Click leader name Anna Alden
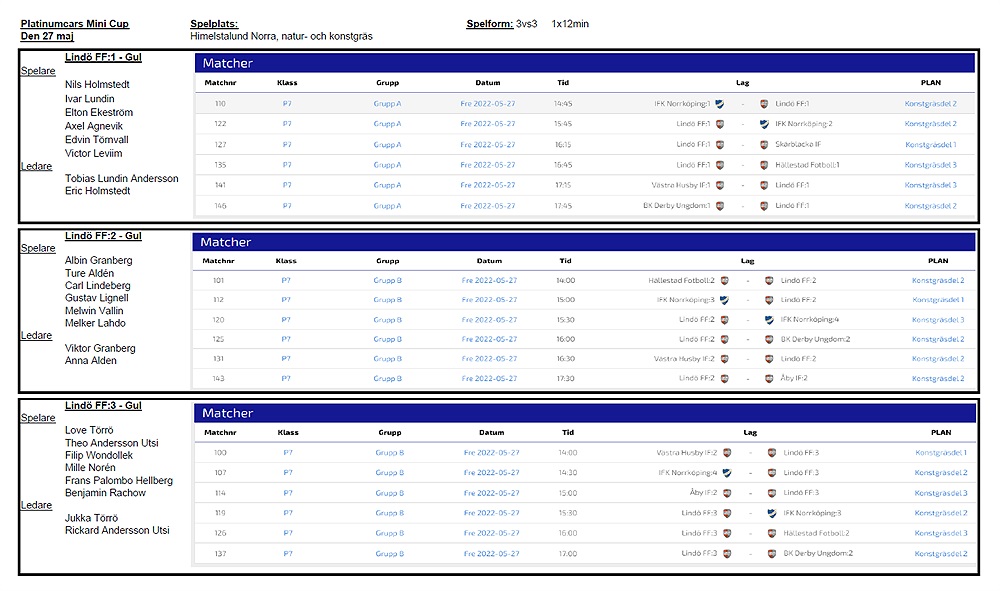Viewport: 1000px width, 591px height. (91, 361)
